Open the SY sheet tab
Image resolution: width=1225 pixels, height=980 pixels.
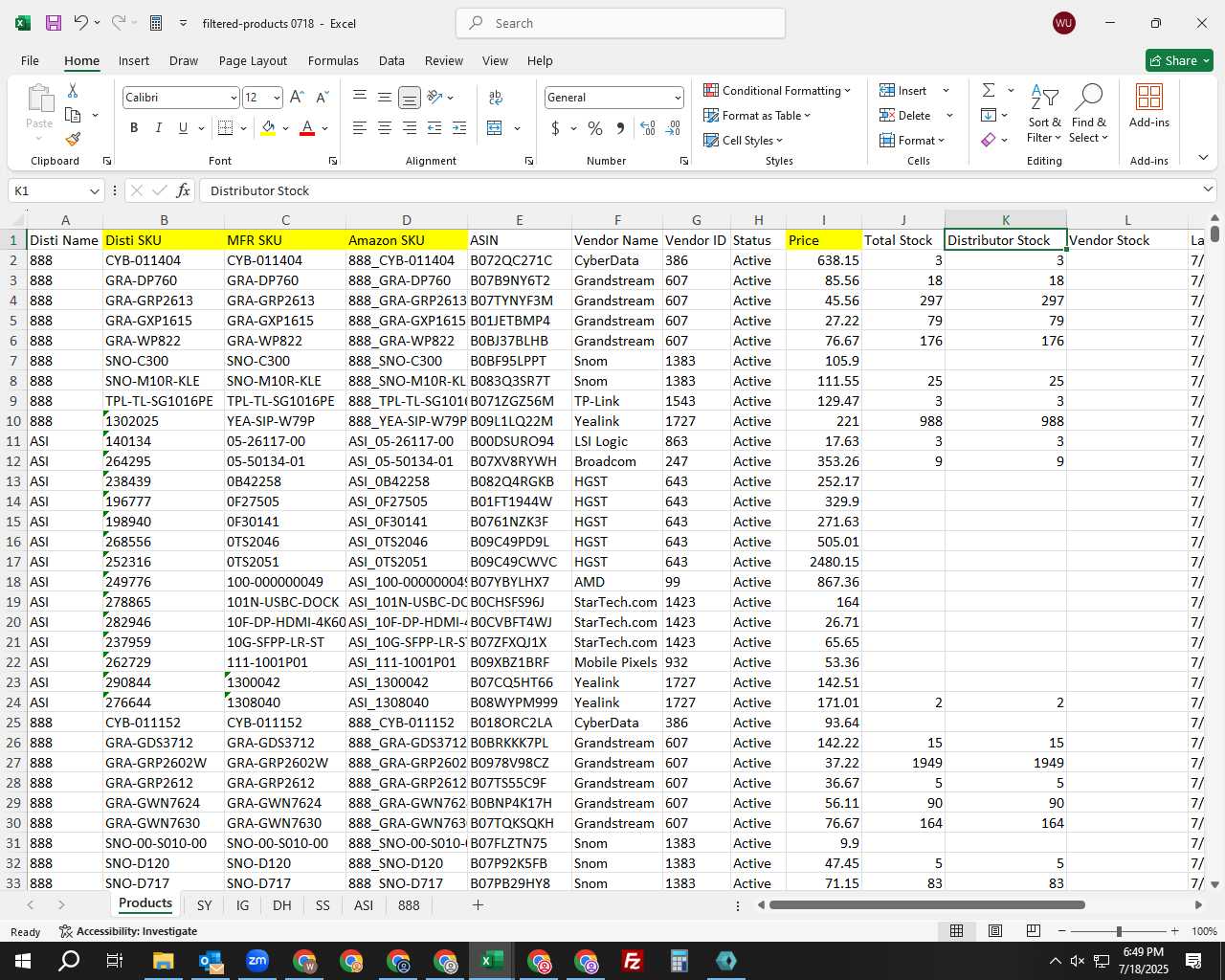point(204,904)
